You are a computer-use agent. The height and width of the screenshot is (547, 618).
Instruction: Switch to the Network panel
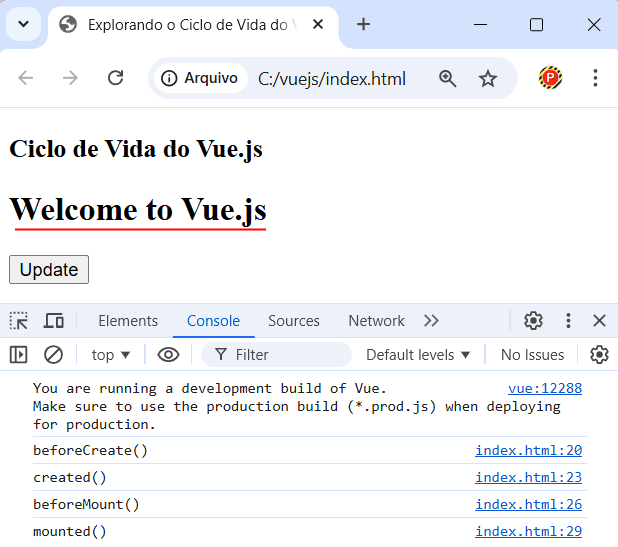[x=376, y=321]
